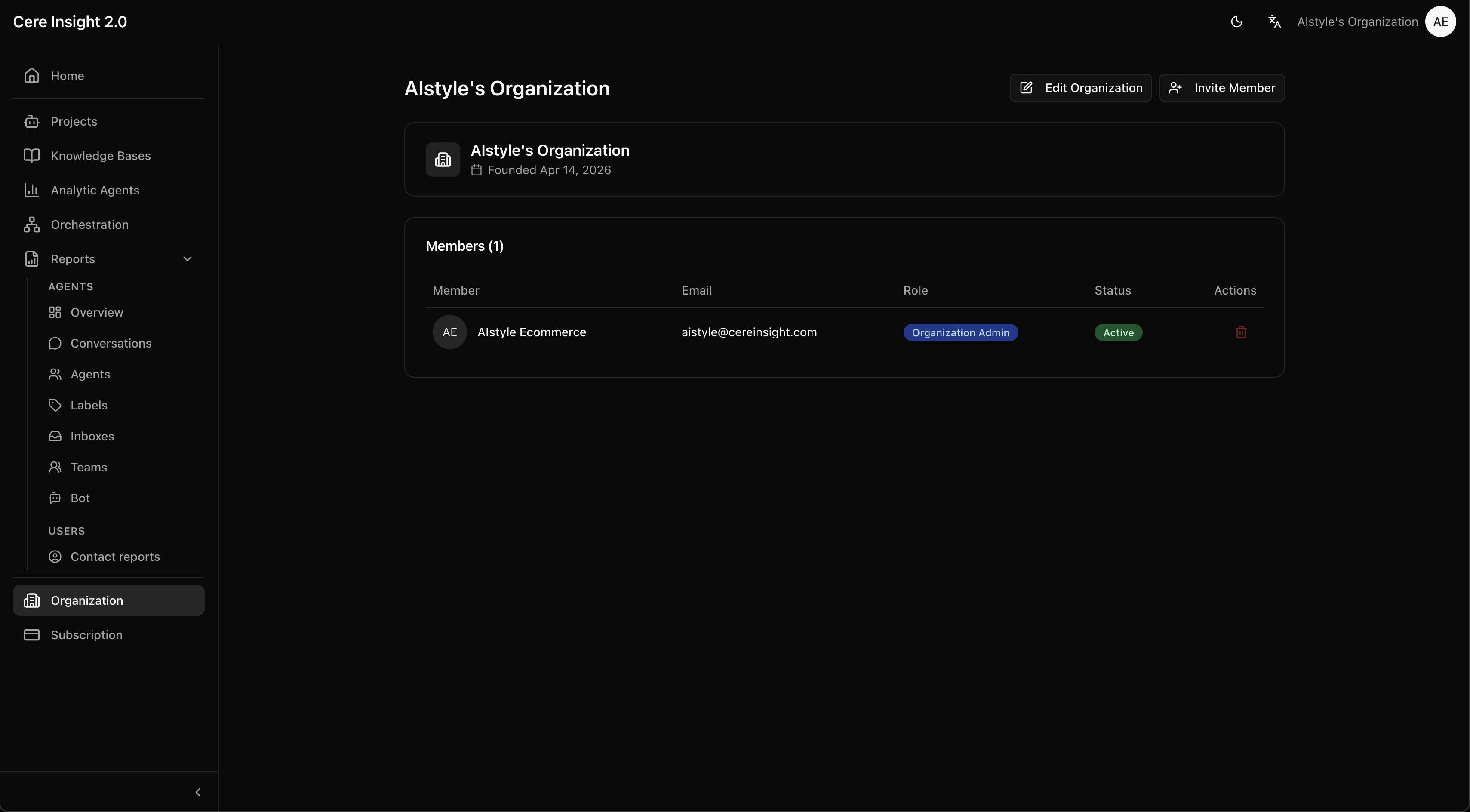Collapse the sidebar with bottom arrow
1470x812 pixels.
[x=198, y=792]
